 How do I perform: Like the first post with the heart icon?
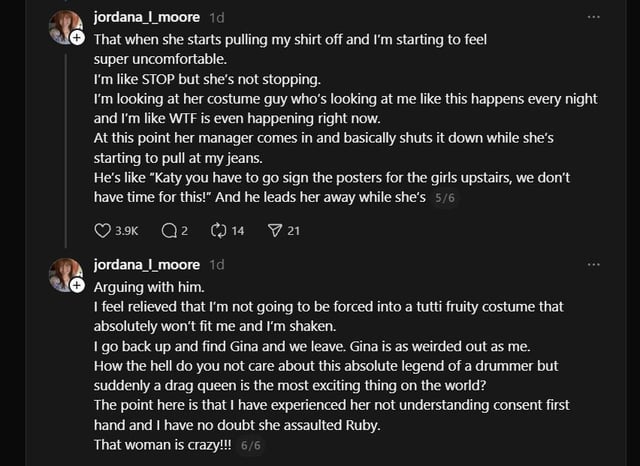(x=102, y=231)
